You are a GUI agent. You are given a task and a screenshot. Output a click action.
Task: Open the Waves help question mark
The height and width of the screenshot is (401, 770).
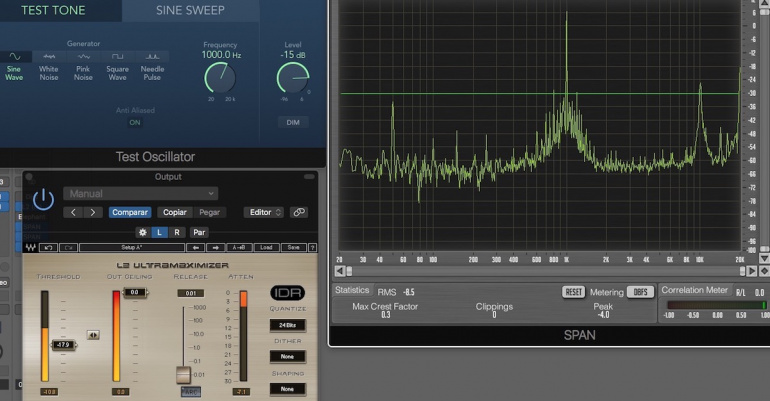(x=312, y=247)
